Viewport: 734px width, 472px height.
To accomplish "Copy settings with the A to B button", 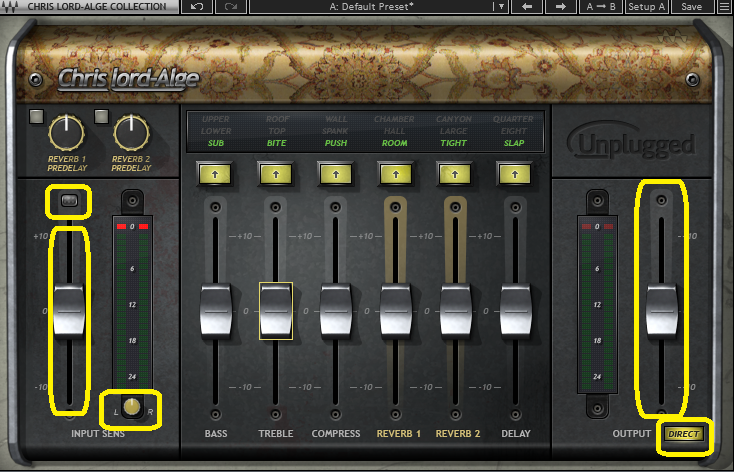I will [601, 7].
